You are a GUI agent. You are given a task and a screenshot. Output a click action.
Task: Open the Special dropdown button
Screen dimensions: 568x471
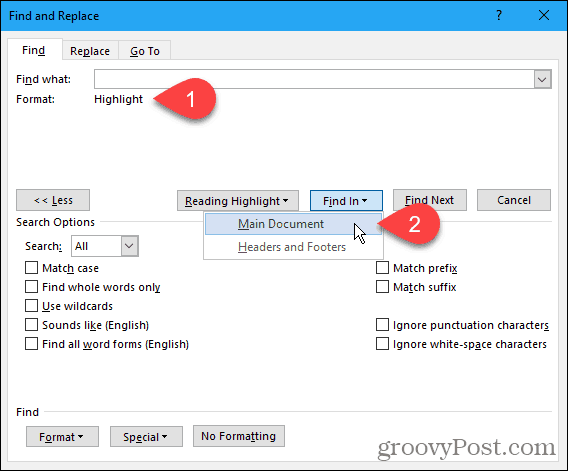146,437
